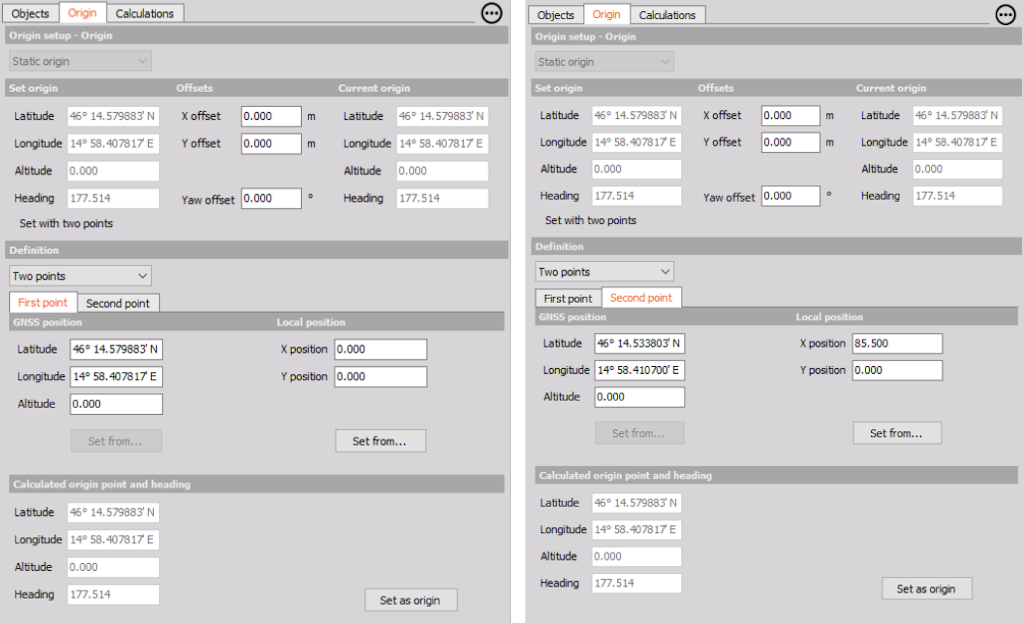
Task: Open Two points definition dropdown in right panel
Action: (x=604, y=272)
